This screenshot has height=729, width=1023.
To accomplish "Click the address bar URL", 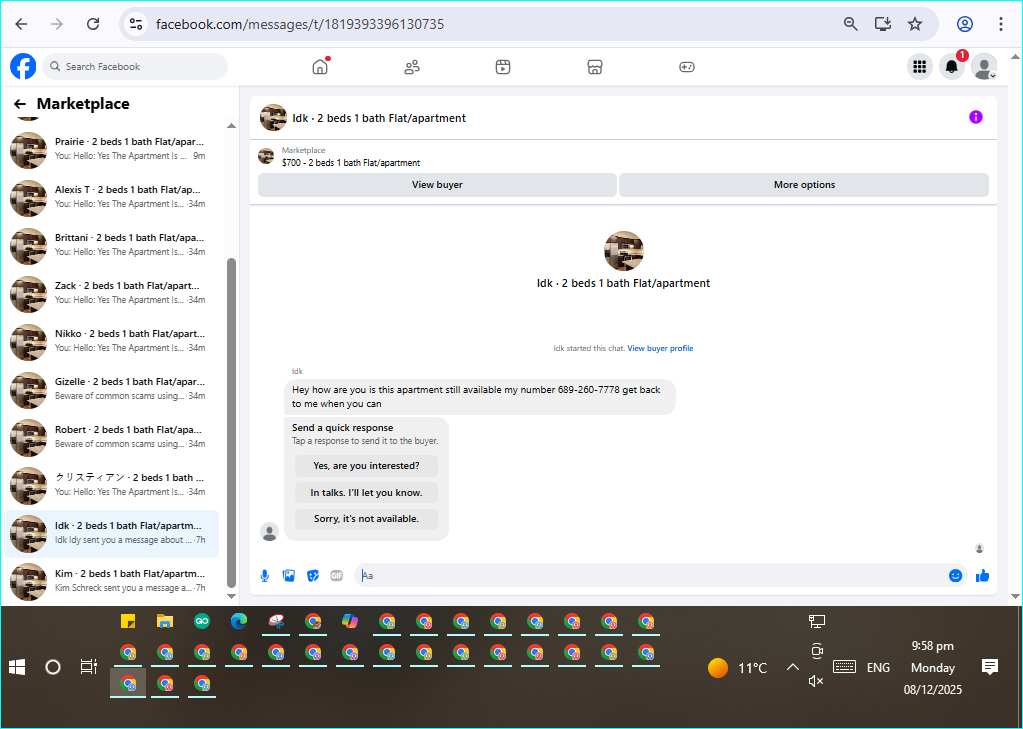I will 299,24.
